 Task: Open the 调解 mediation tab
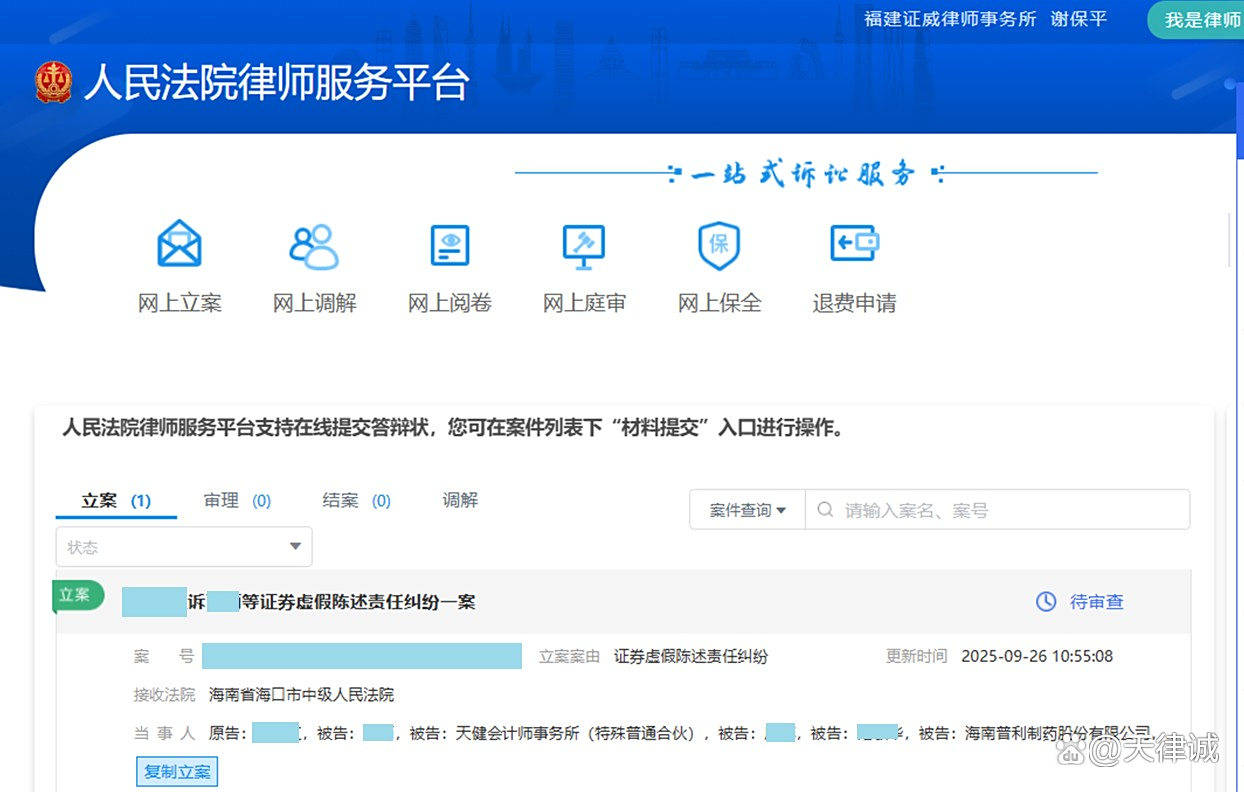pyautogui.click(x=460, y=500)
